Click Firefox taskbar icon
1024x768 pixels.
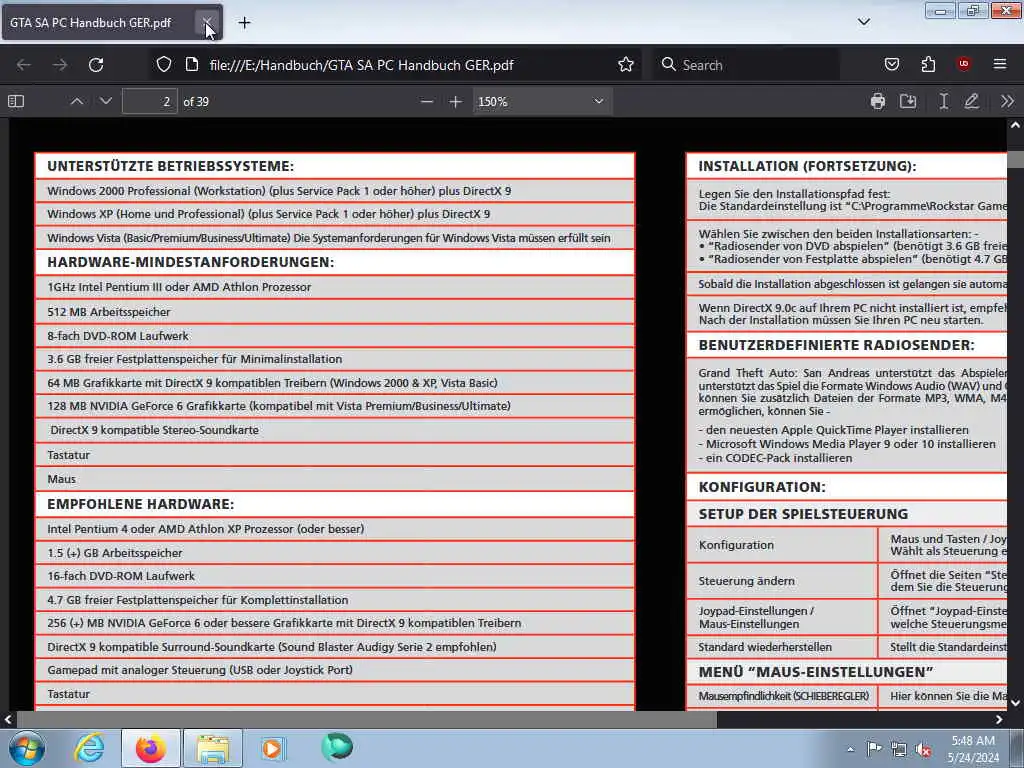[x=151, y=748]
